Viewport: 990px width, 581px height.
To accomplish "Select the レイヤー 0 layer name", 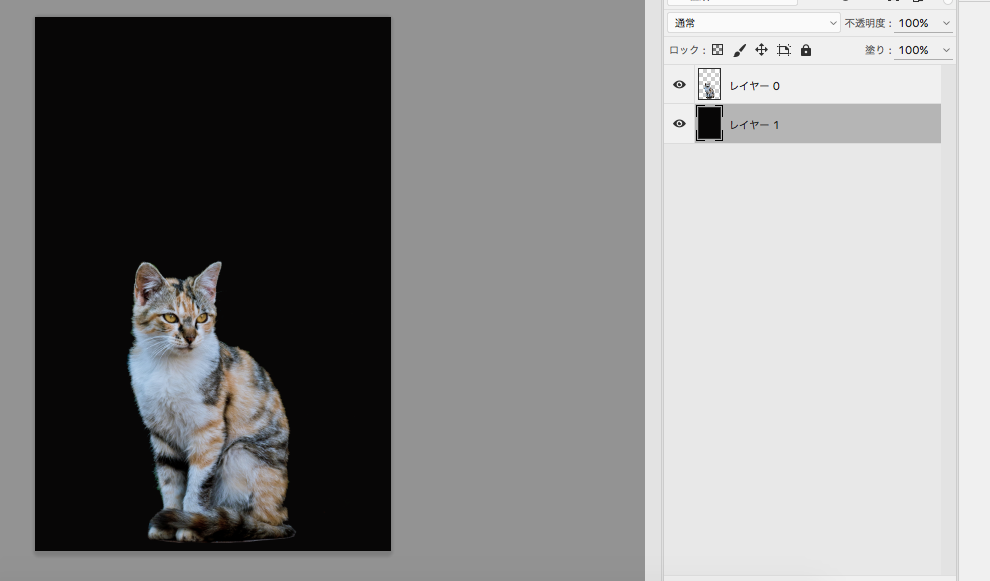I will [754, 86].
